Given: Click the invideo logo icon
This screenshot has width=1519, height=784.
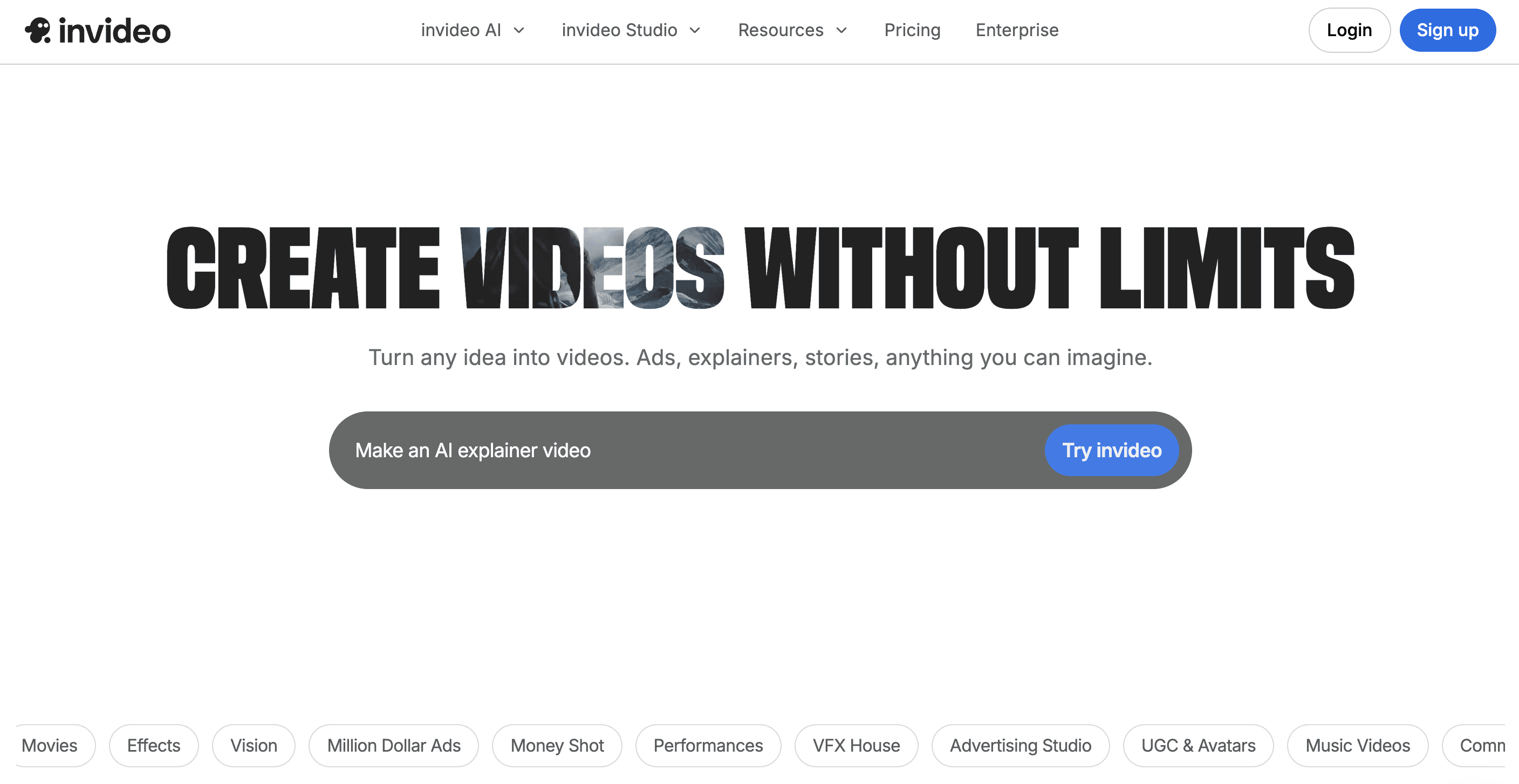Looking at the screenshot, I should [38, 30].
